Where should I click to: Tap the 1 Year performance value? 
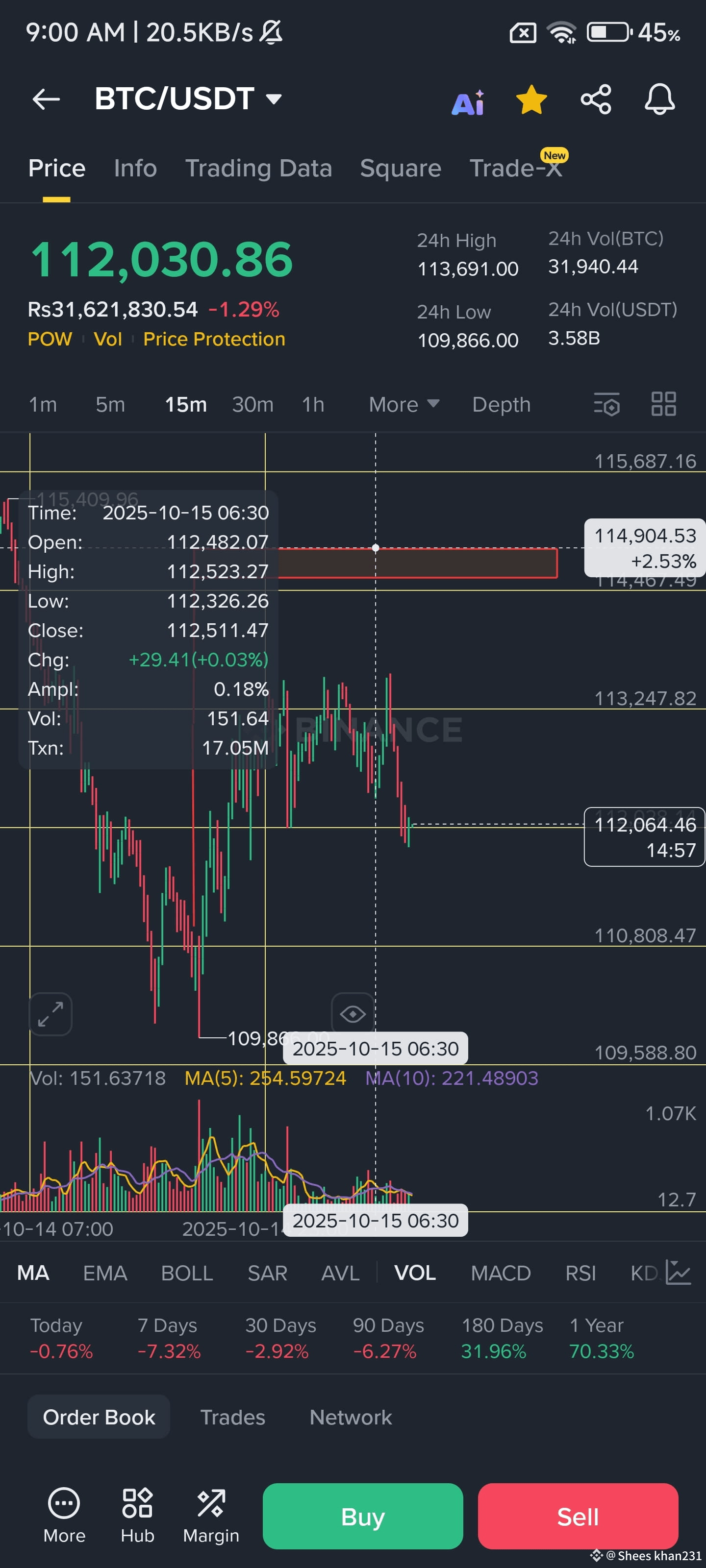(x=601, y=1351)
